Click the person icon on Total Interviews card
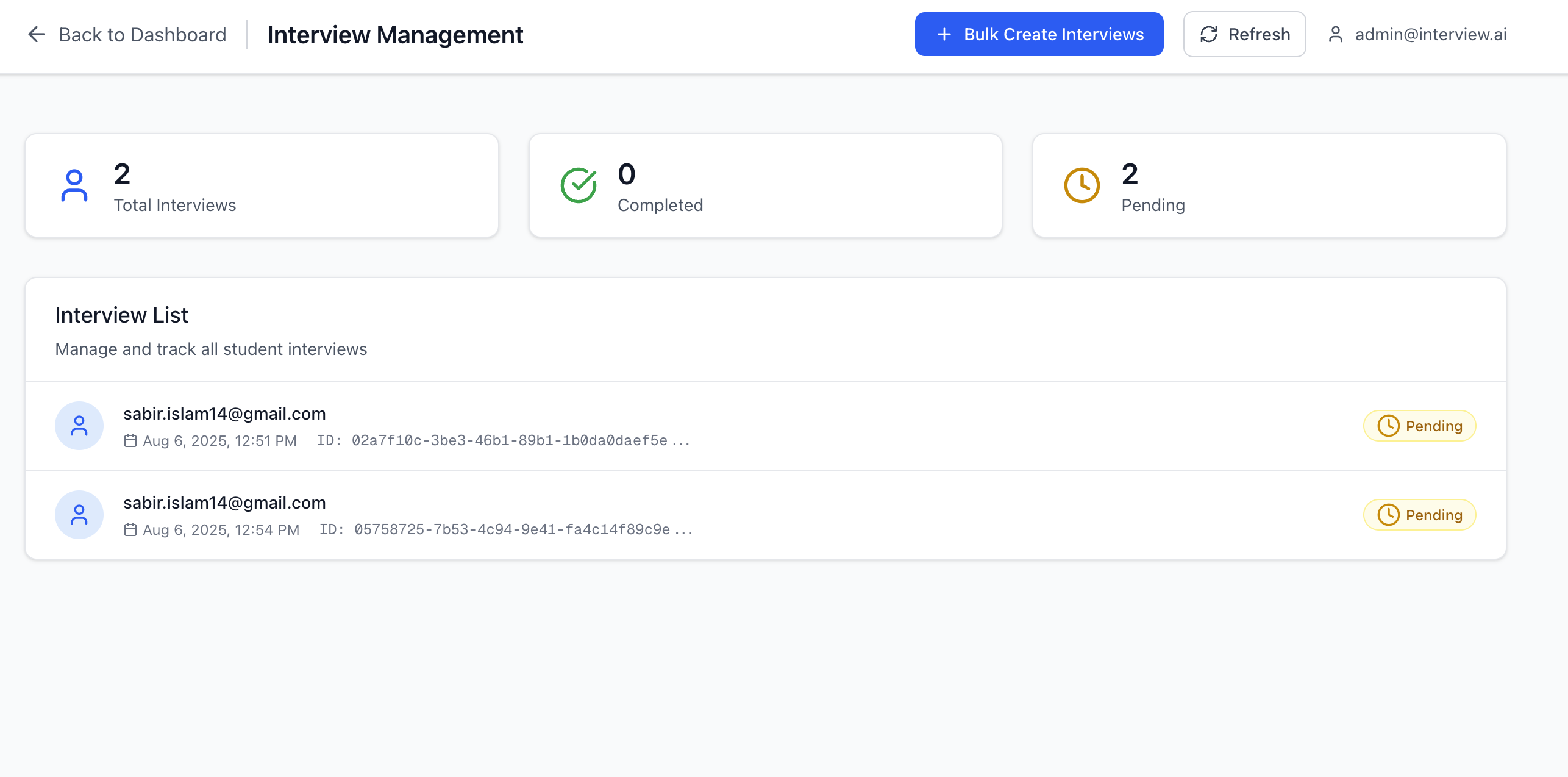 (74, 185)
